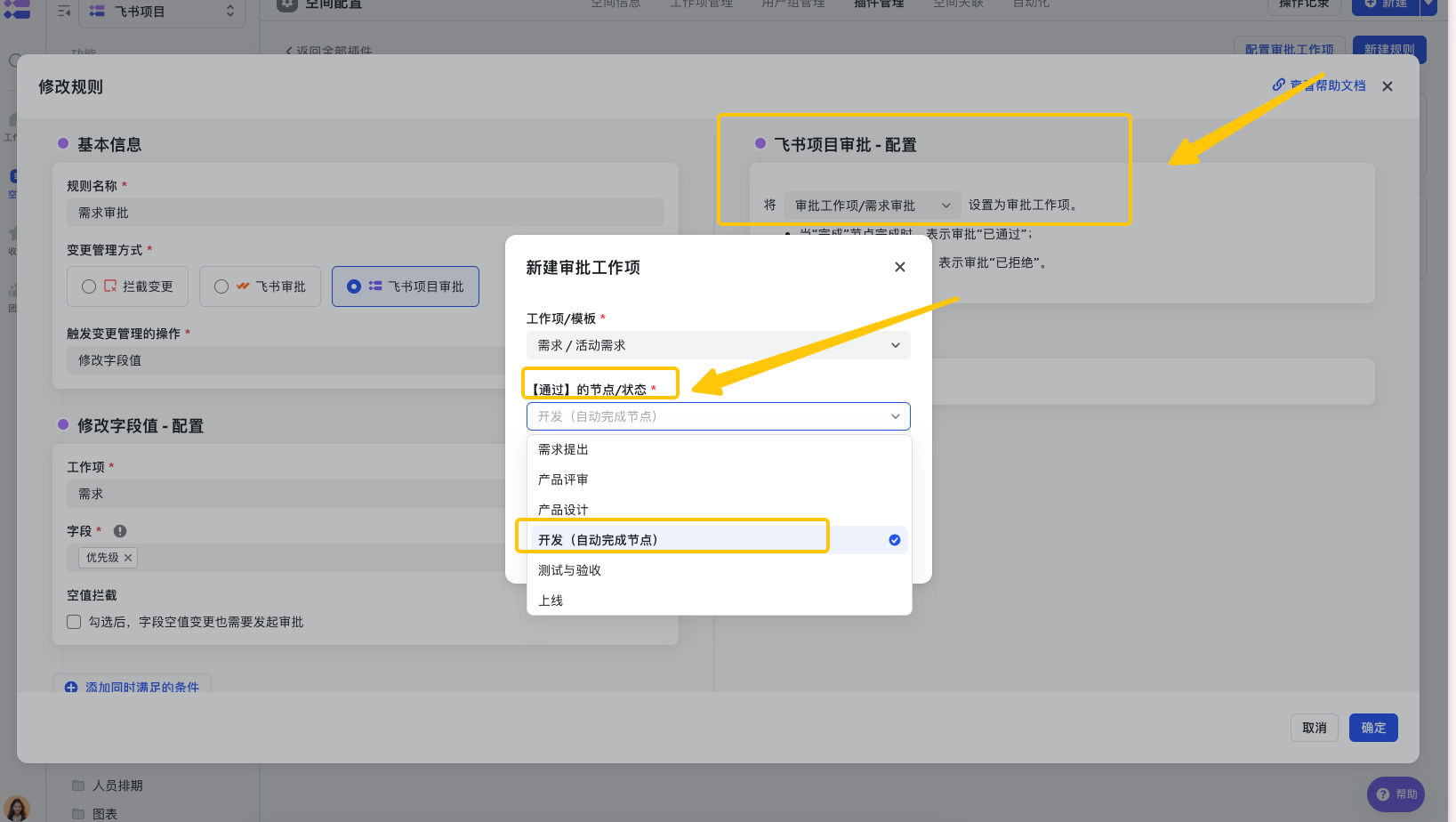Choose 上线 from the node list
Image resolution: width=1456 pixels, height=822 pixels.
(x=719, y=600)
